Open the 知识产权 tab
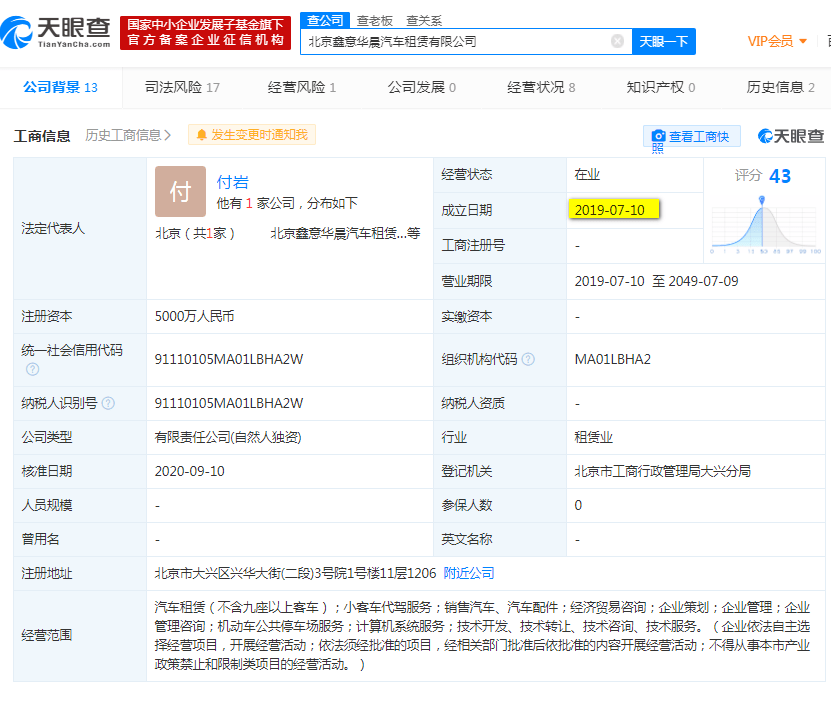Viewport: 831px width, 703px height. 661,87
